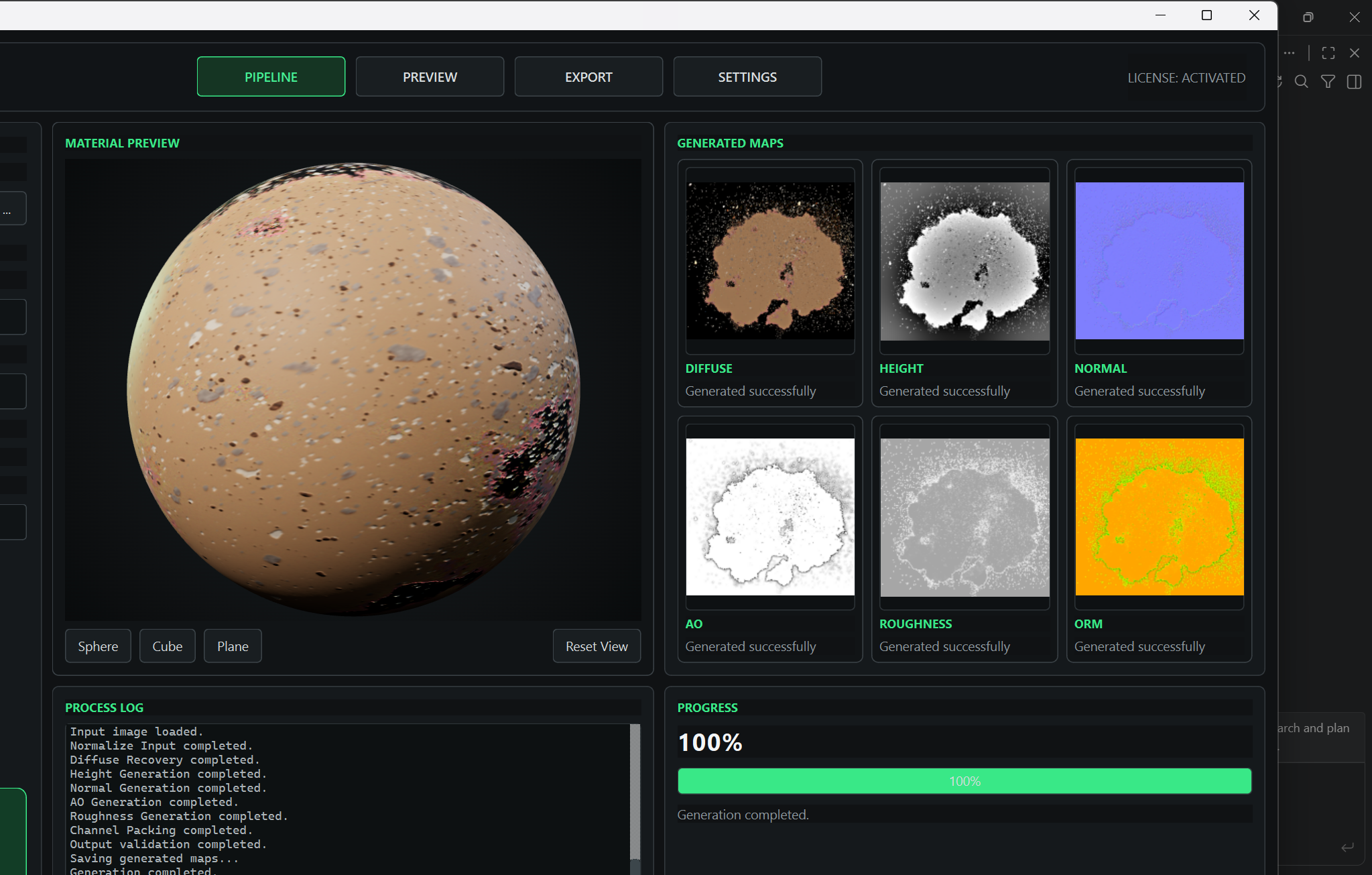Click the ORM label text
Screen dimensions: 1372x875
tap(1088, 624)
